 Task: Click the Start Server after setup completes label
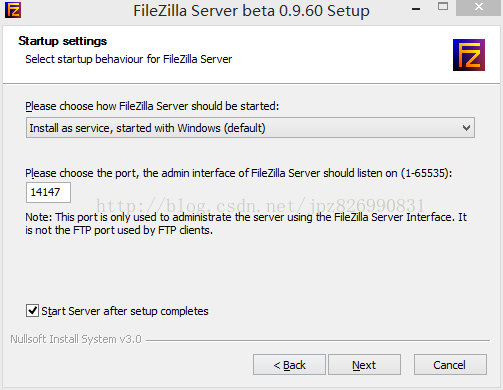click(x=125, y=311)
